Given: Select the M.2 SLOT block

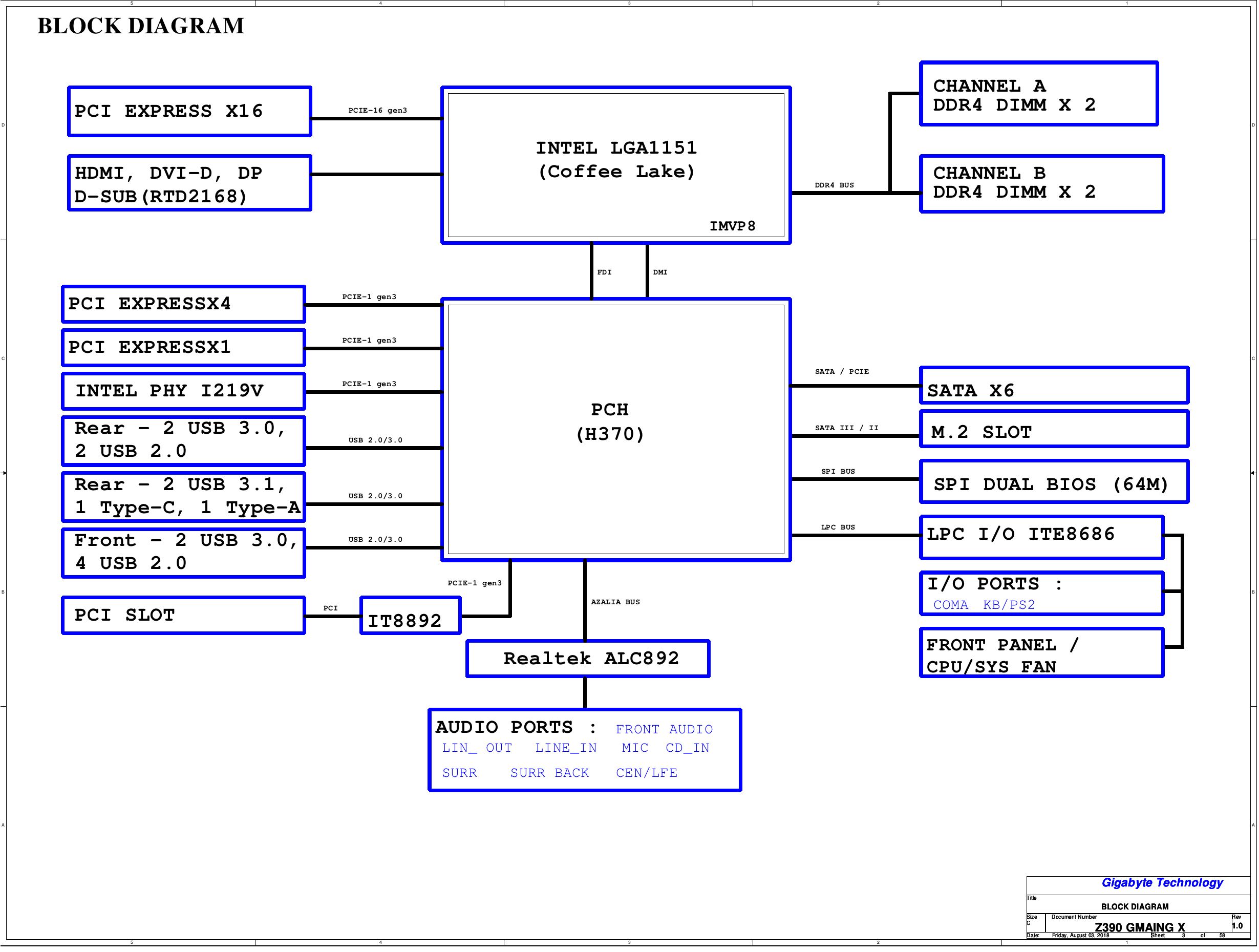Looking at the screenshot, I should coord(1054,429).
